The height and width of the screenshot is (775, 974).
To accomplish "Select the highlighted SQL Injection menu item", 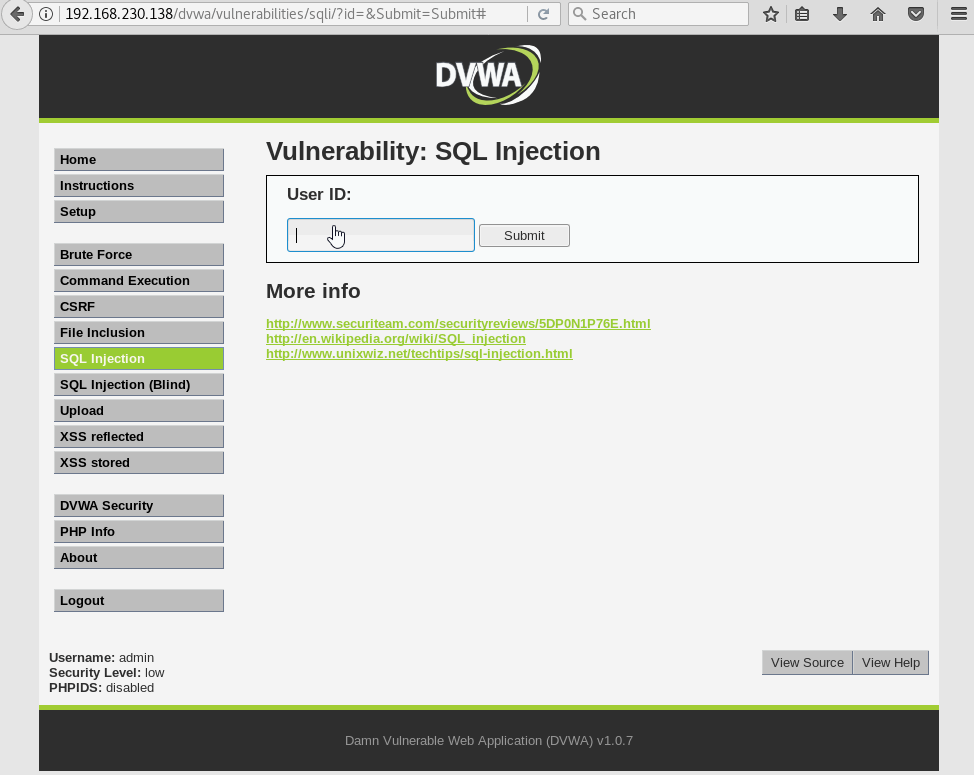I will (x=139, y=359).
